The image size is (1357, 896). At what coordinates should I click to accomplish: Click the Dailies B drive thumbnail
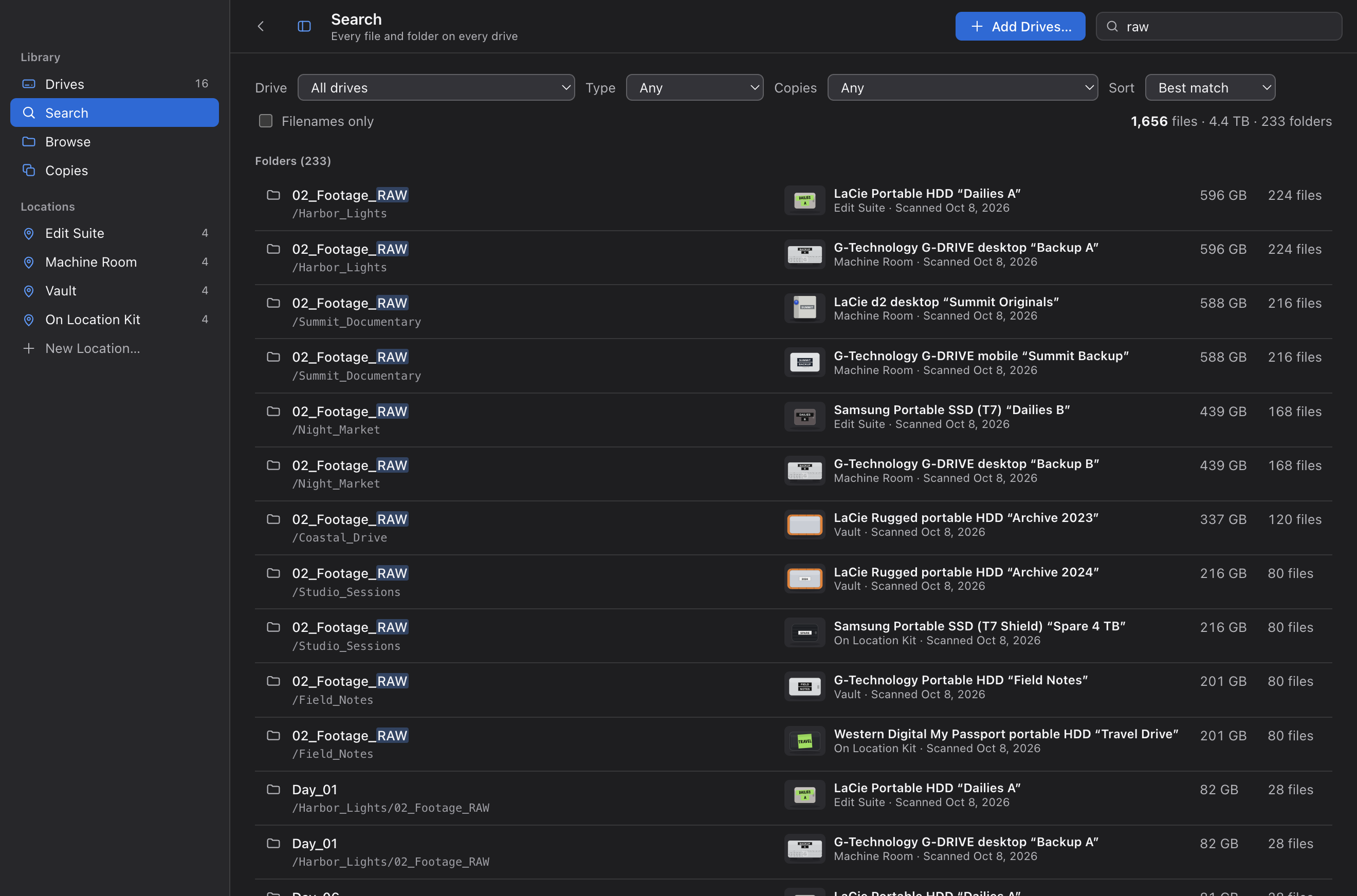[x=804, y=417]
